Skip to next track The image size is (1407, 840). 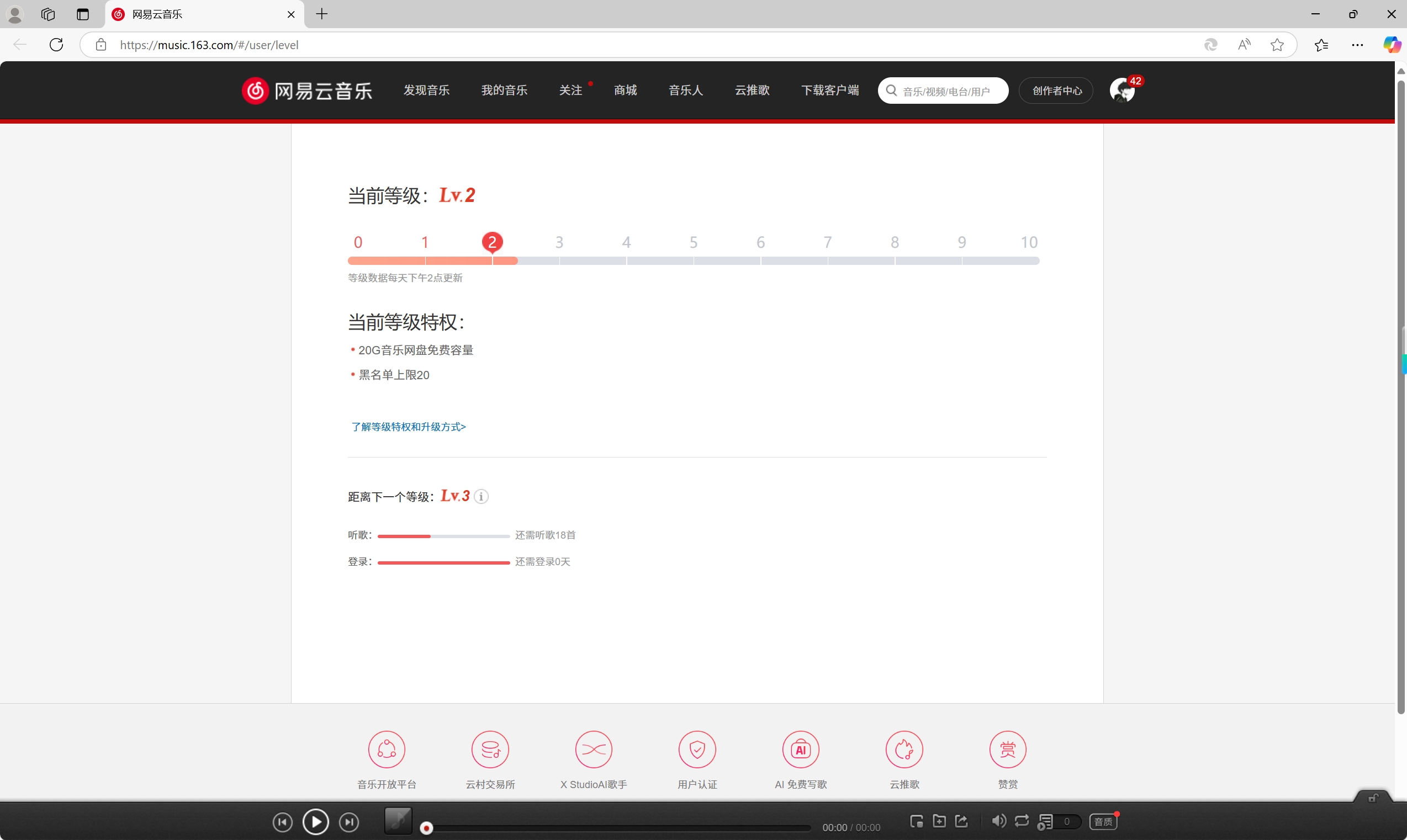click(349, 822)
